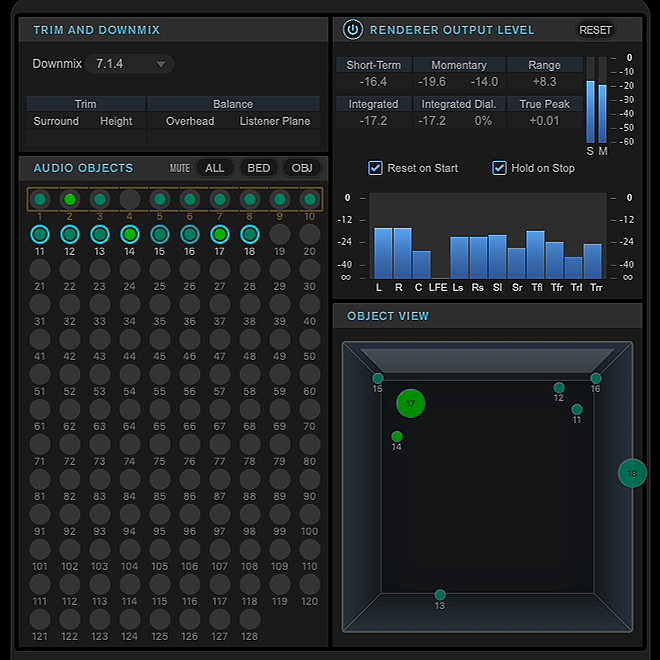Mute BED audio objects
The image size is (660, 660).
click(x=258, y=168)
